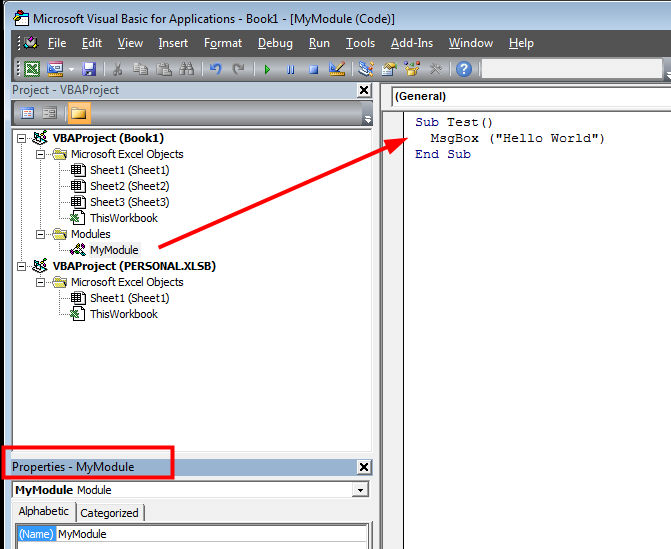Toggle Design Mode icon
Viewport: 671px width, 549px height.
point(337,69)
